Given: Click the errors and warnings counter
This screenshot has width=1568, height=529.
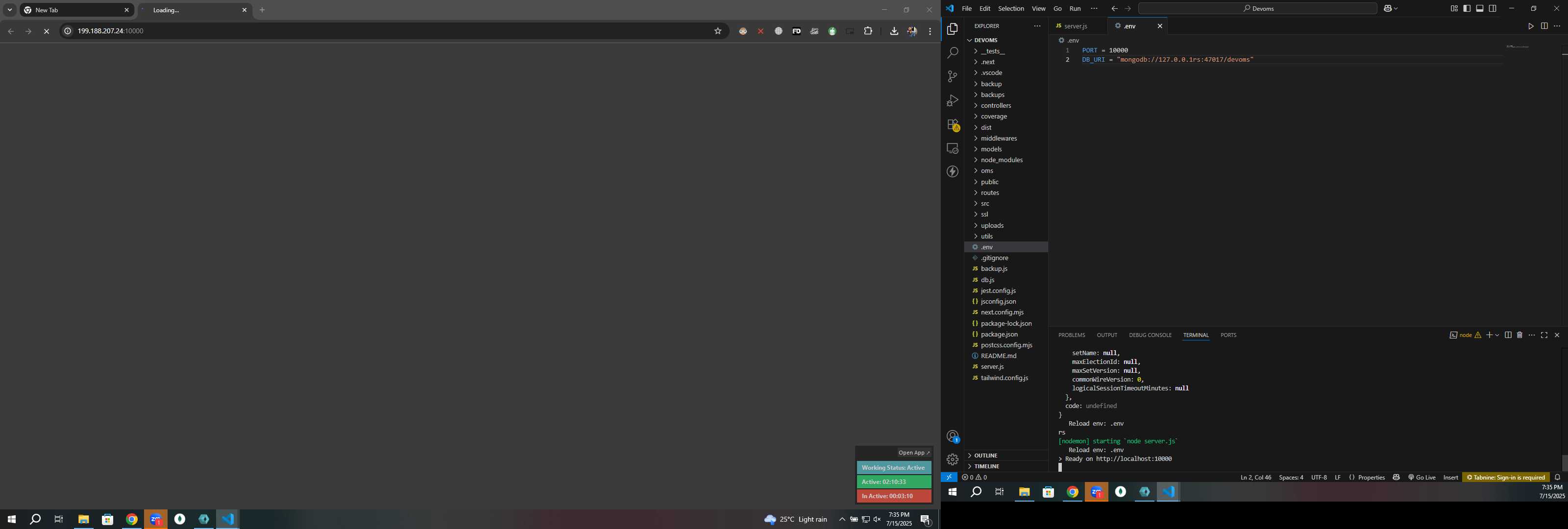Looking at the screenshot, I should tap(975, 478).
